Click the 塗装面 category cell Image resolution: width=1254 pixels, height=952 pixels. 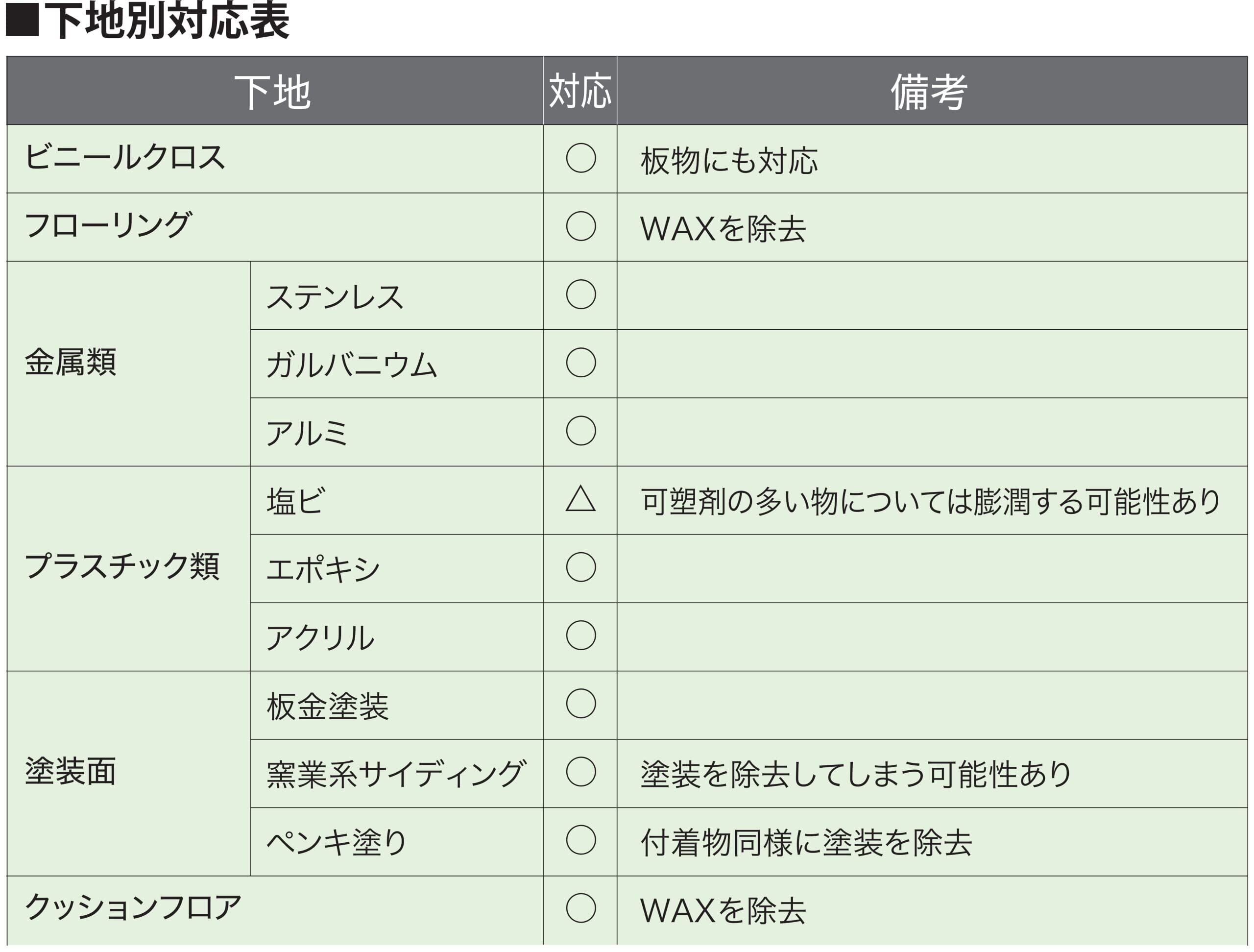pyautogui.click(x=71, y=772)
